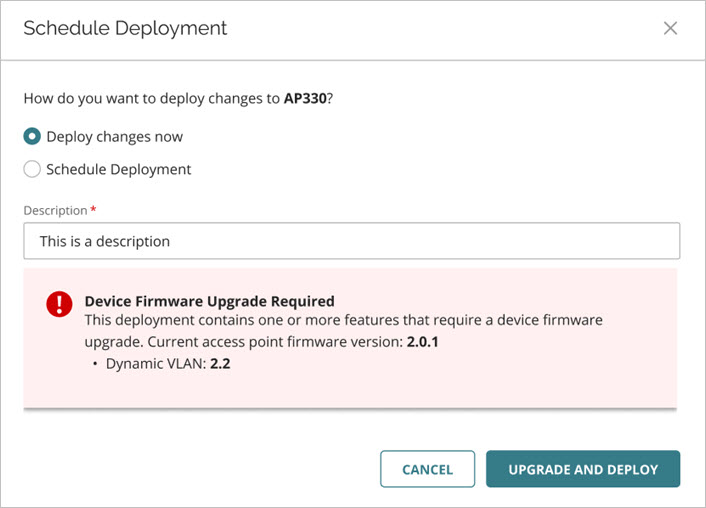Click into the Description text field
Image resolution: width=706 pixels, height=508 pixels.
(x=351, y=241)
